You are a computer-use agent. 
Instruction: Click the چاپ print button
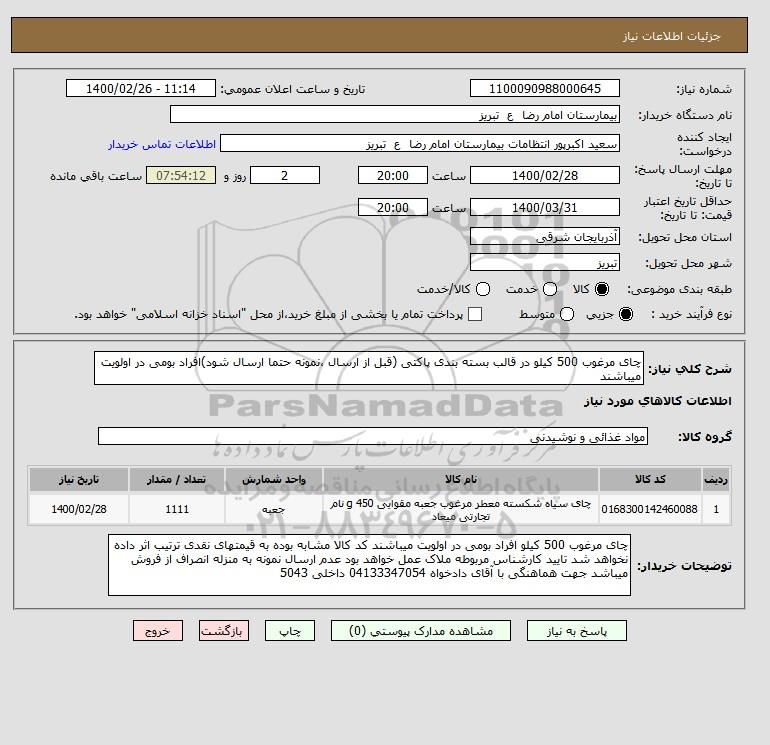(290, 631)
